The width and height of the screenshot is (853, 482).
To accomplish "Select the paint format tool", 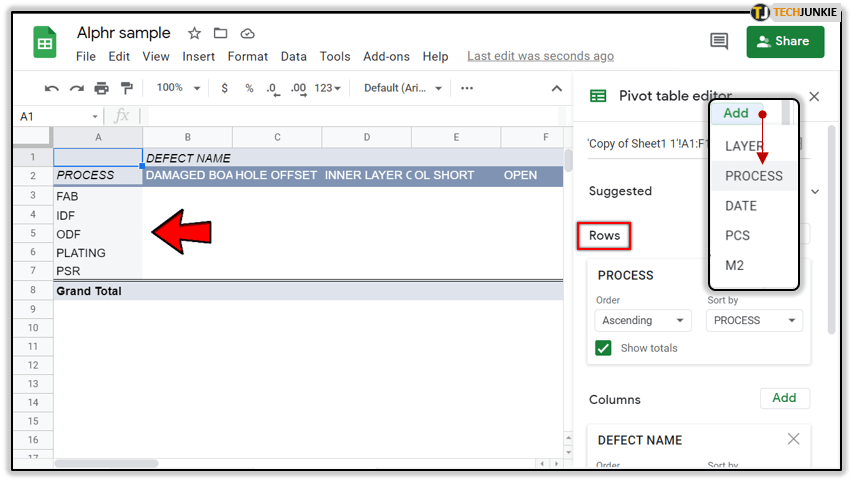I will coord(126,88).
